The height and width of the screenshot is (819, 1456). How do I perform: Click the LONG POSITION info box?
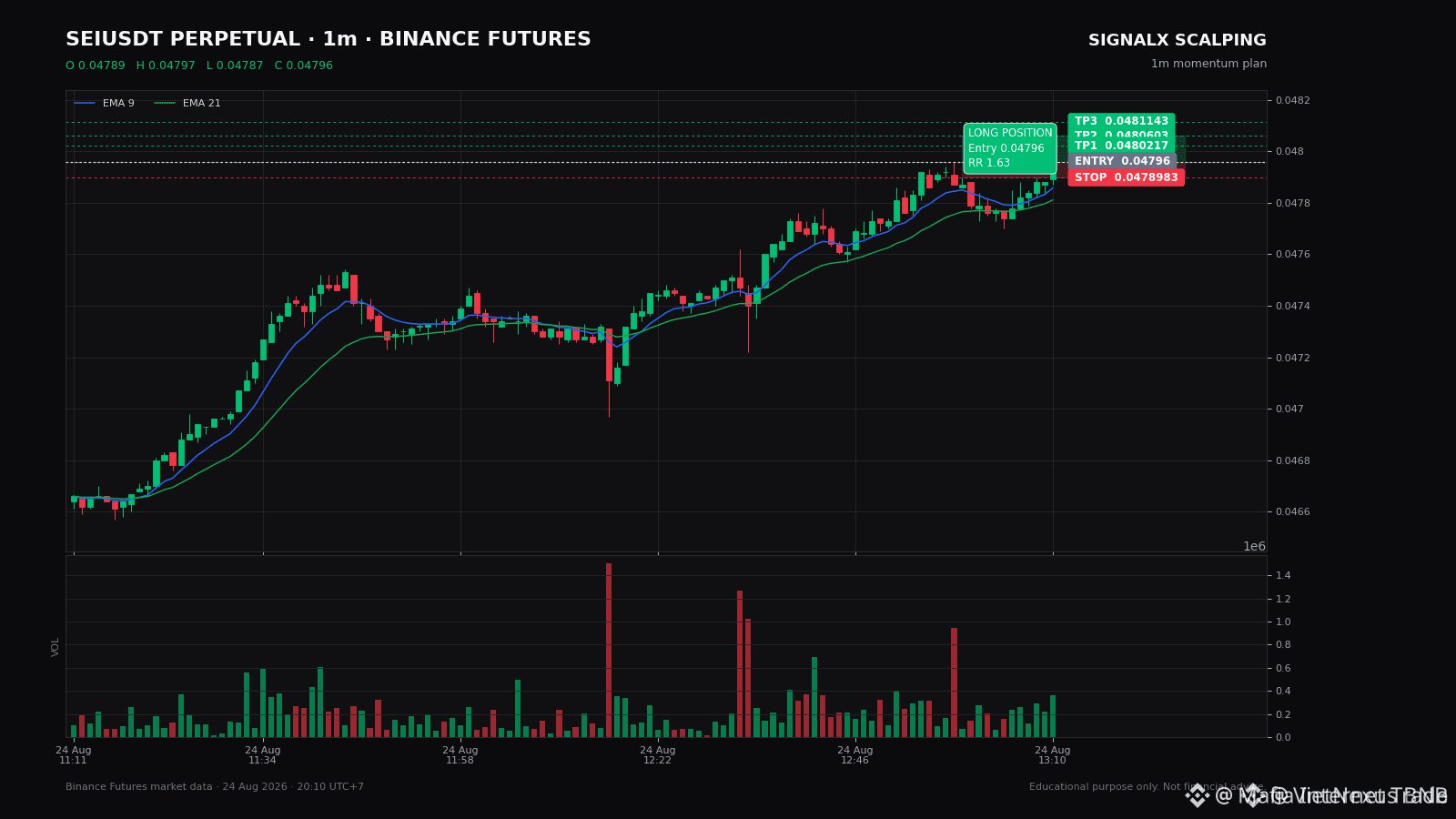point(1010,148)
